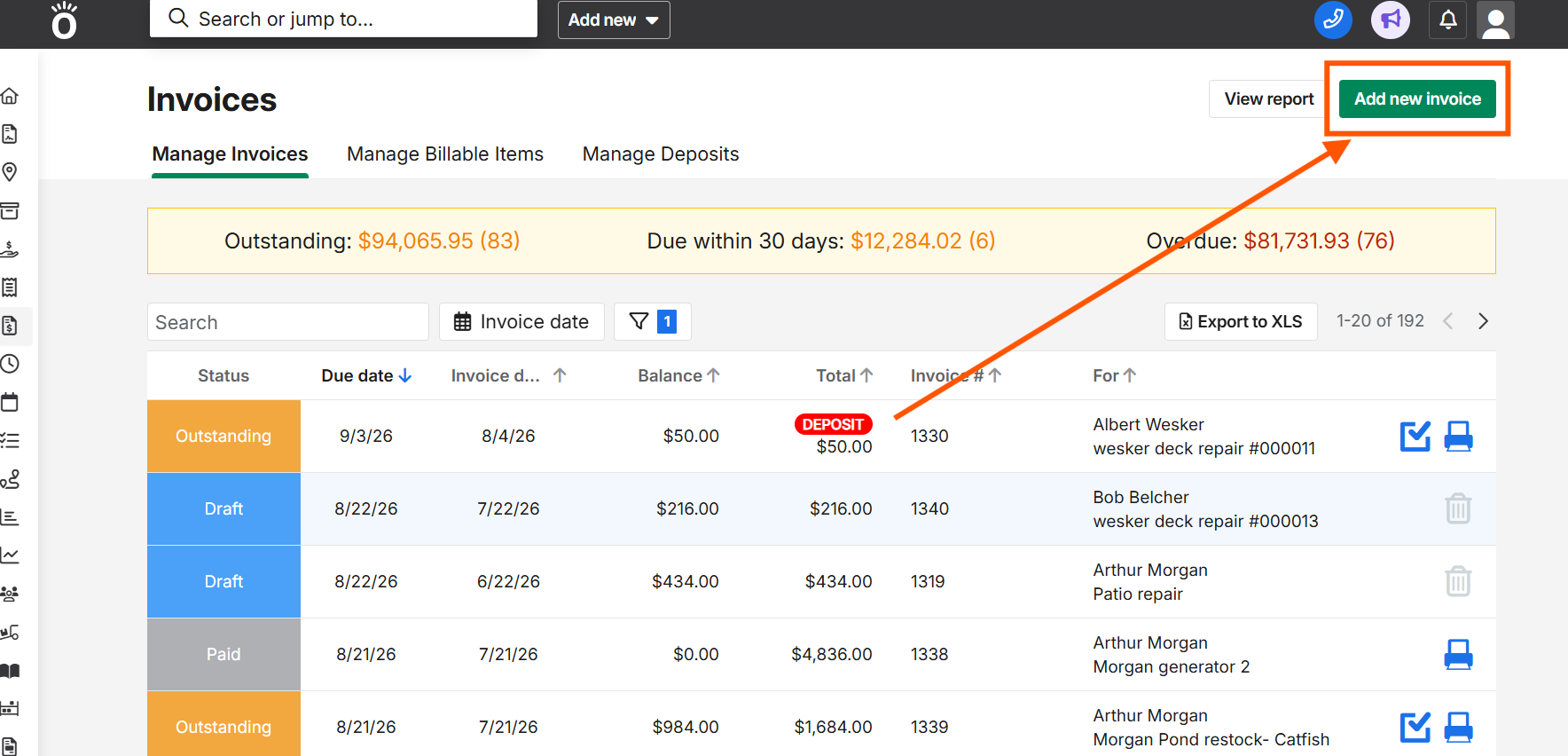Select the invoices dollar-document sidebar icon
The width and height of the screenshot is (1568, 756).
tap(10, 326)
